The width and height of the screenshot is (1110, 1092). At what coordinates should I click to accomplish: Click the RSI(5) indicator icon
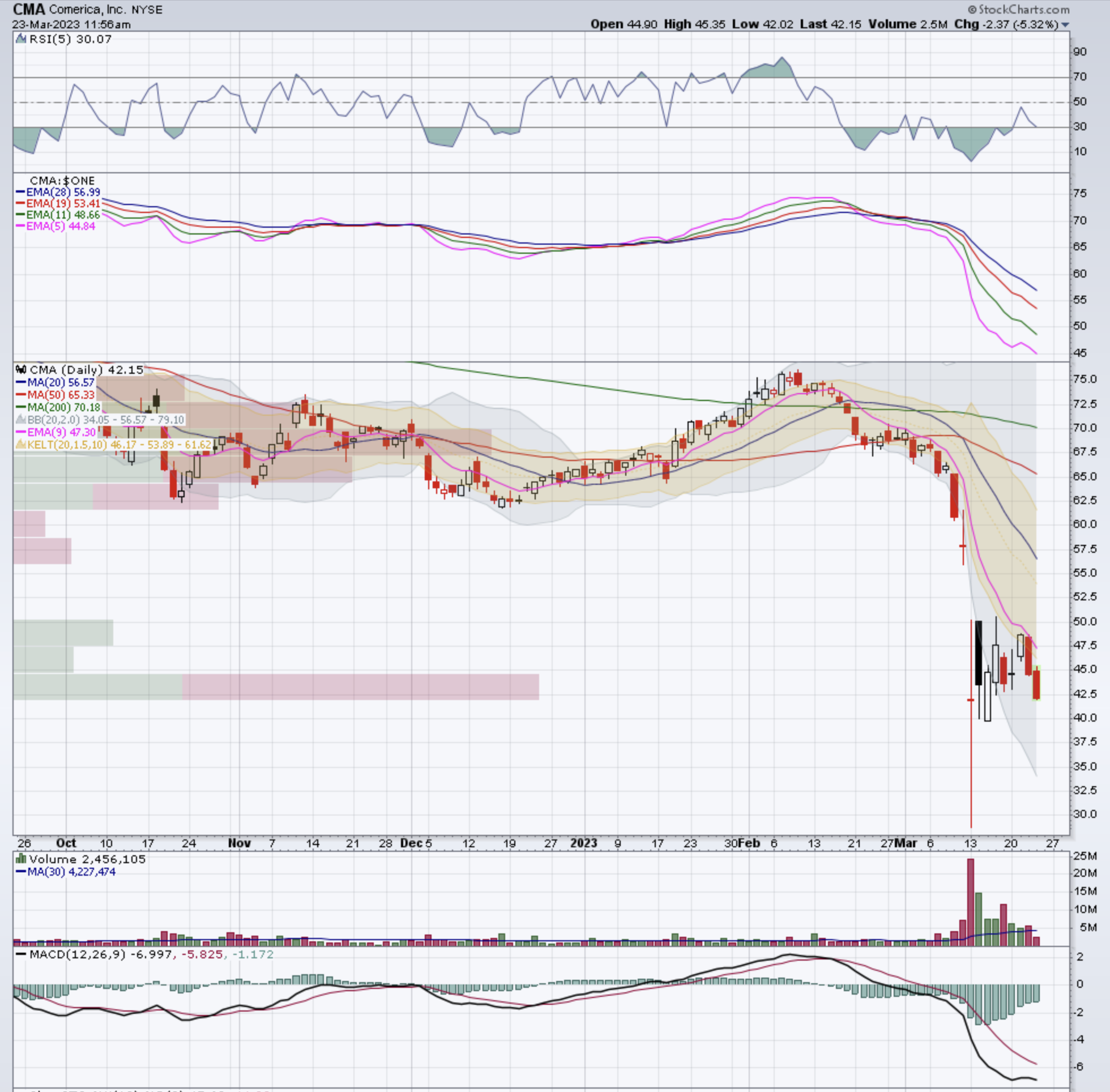pos(21,39)
